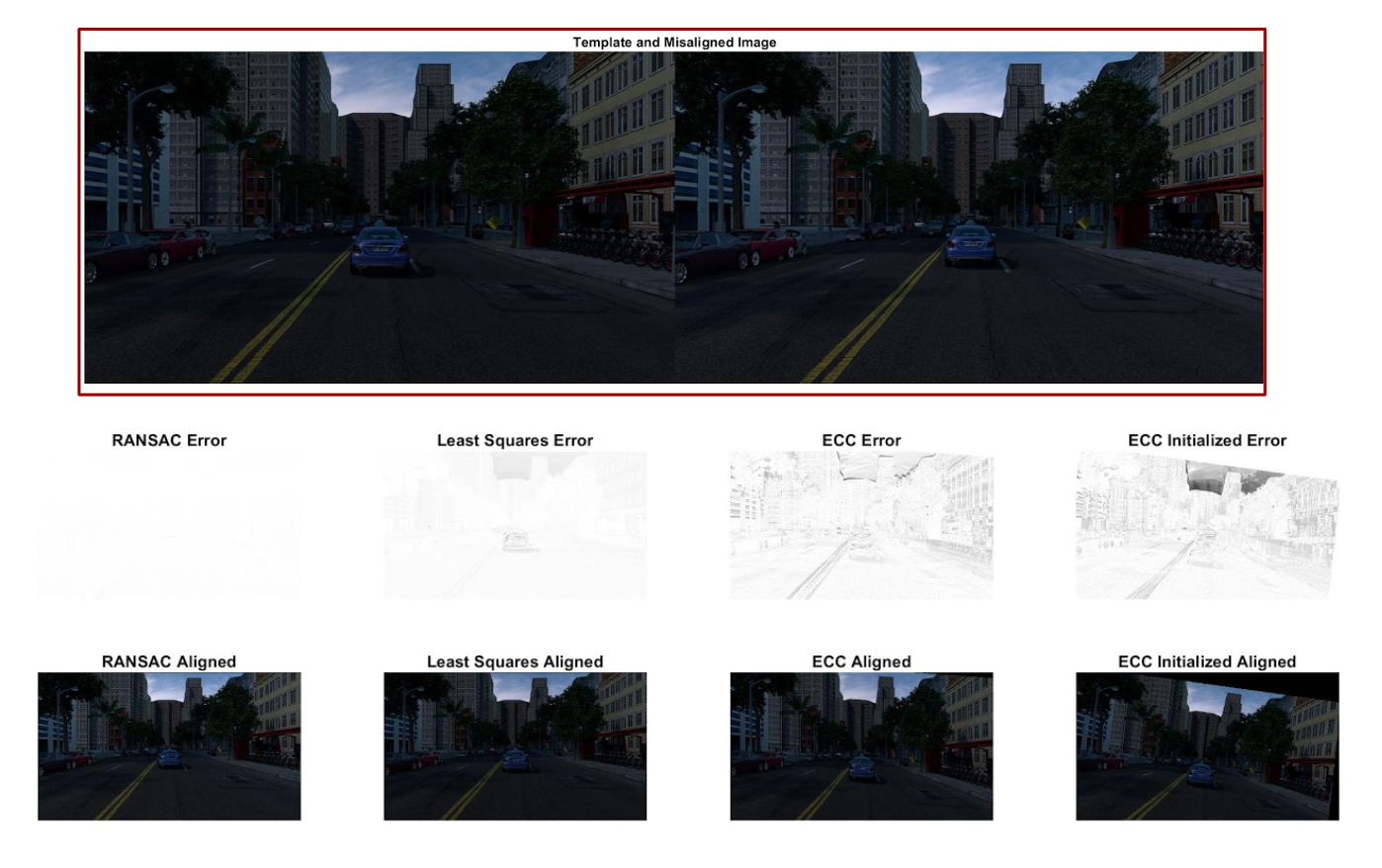Select the 'ECC Error' title label
Image resolution: width=1382 pixels, height=868 pixels.
861,441
